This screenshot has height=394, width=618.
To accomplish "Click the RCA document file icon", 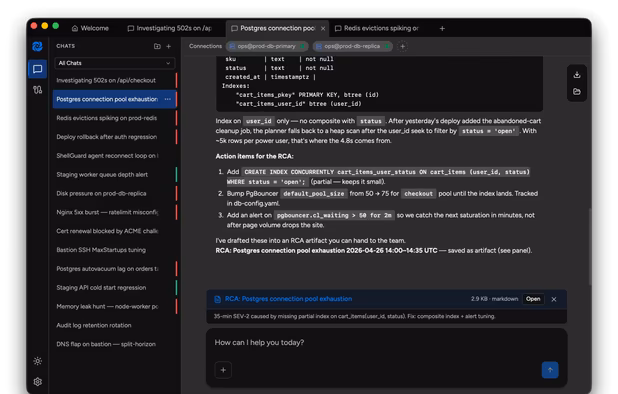I will click(217, 299).
